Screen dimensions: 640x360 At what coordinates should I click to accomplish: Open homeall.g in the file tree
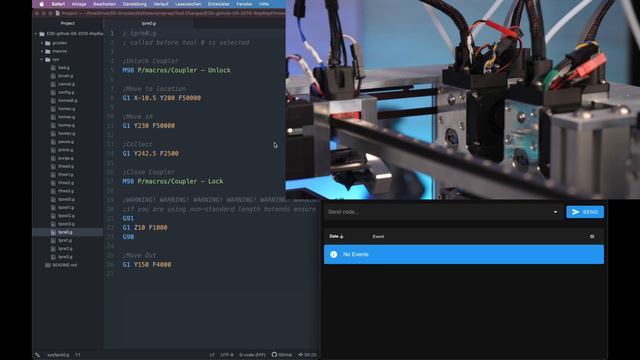[x=67, y=100]
